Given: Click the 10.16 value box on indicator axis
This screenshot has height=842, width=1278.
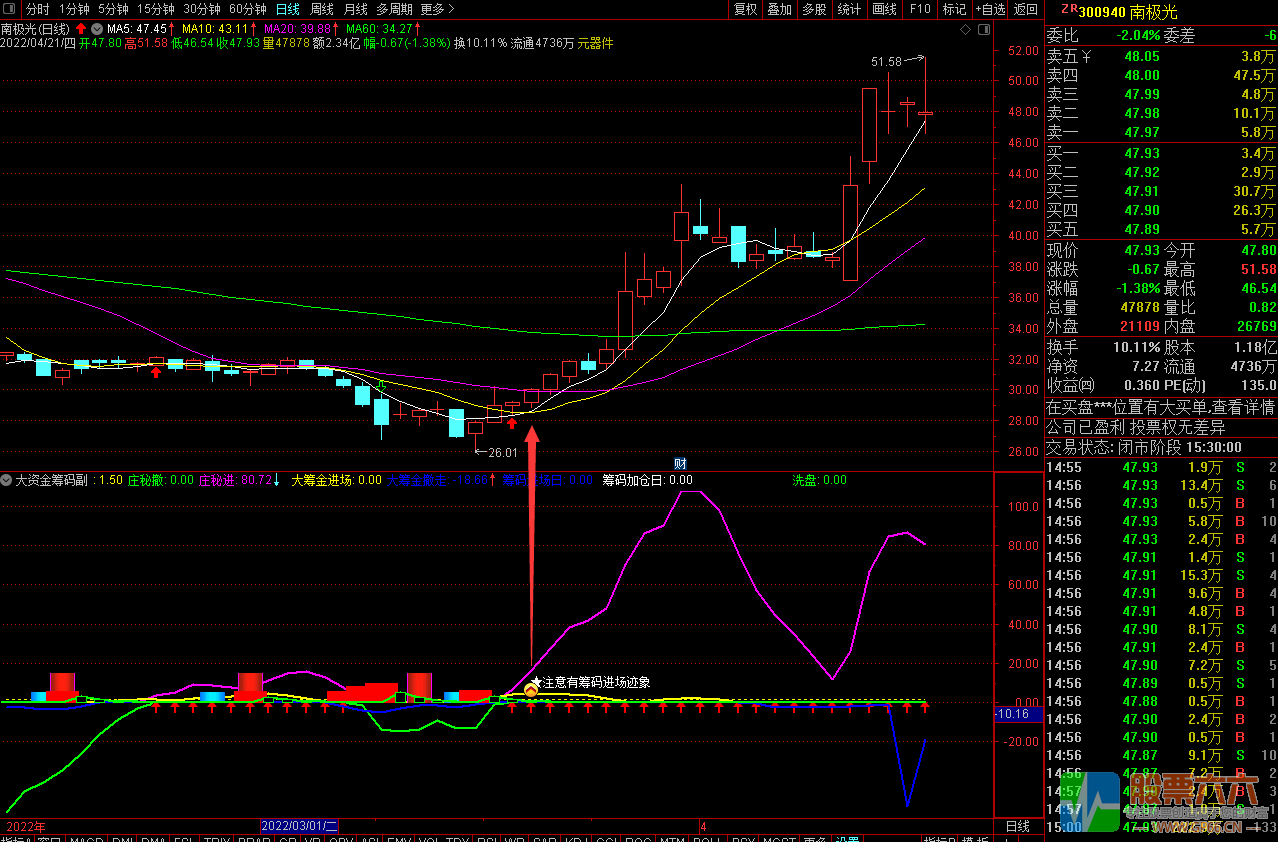Looking at the screenshot, I should [1019, 715].
